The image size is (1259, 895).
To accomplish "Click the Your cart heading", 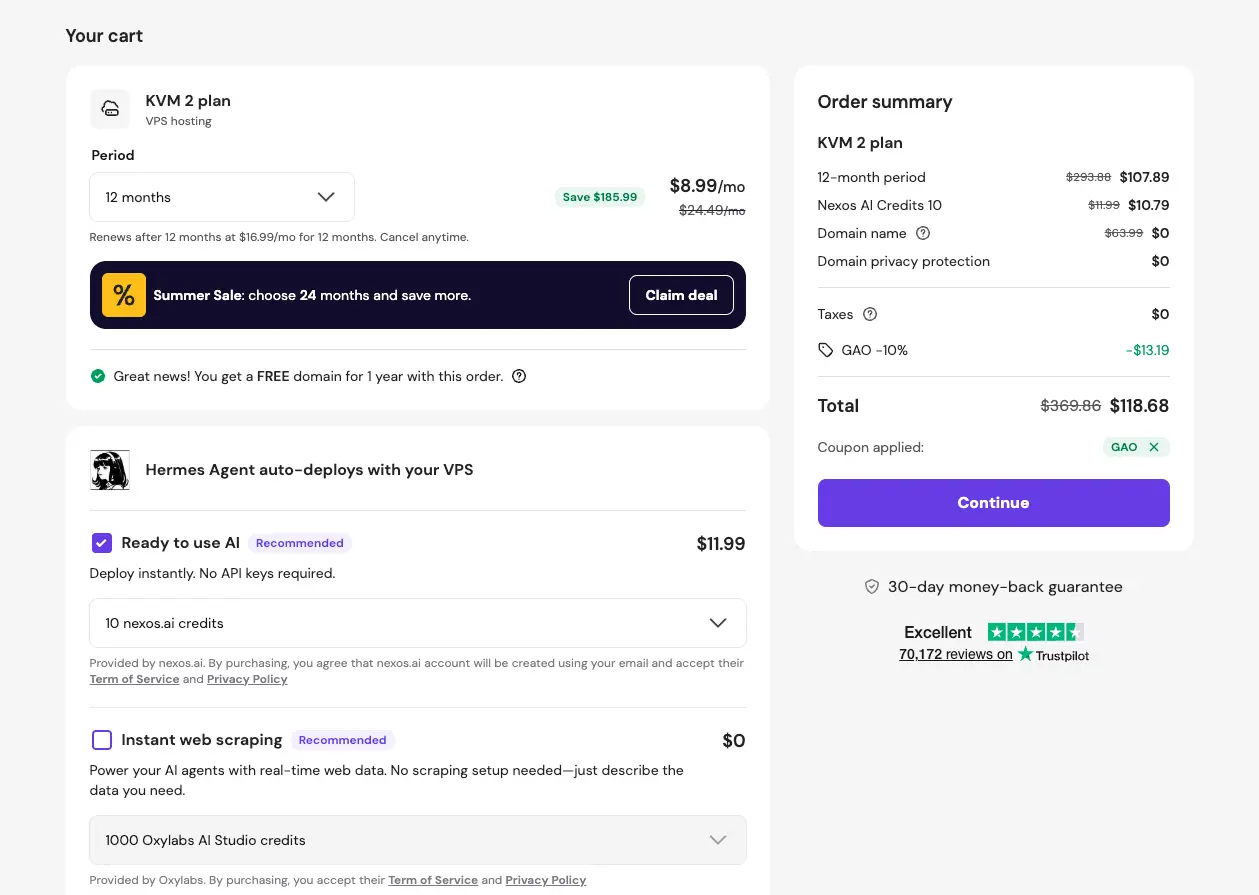I will pyautogui.click(x=104, y=36).
